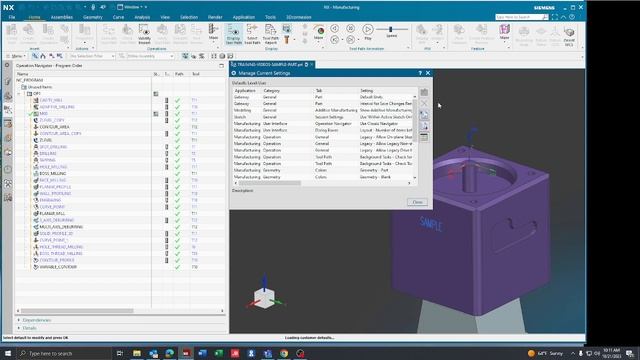Select the PLANAR_MILL operation
Image resolution: width=640 pixels, height=360 pixels.
52,213
